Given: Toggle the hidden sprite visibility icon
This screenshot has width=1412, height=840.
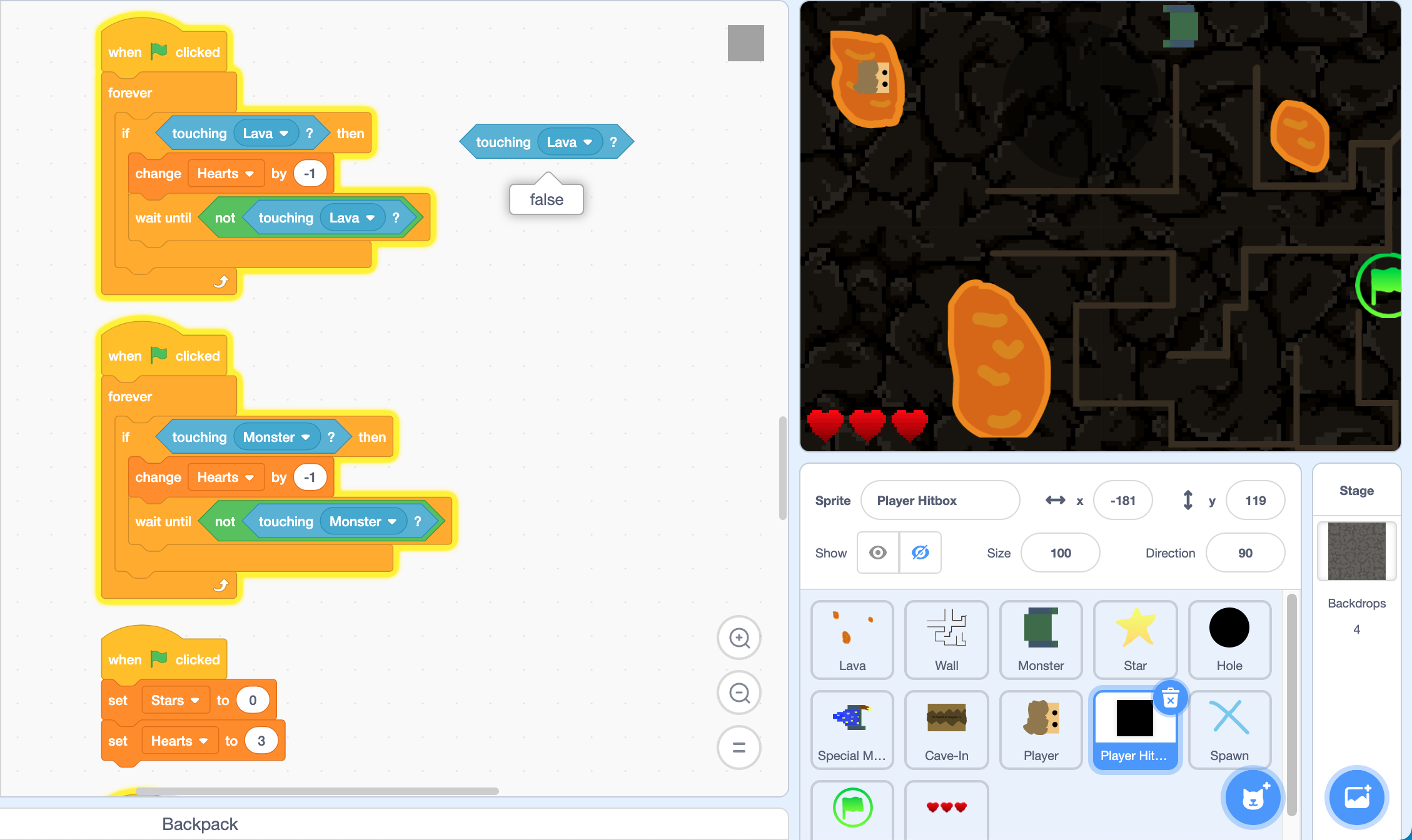Looking at the screenshot, I should (919, 552).
